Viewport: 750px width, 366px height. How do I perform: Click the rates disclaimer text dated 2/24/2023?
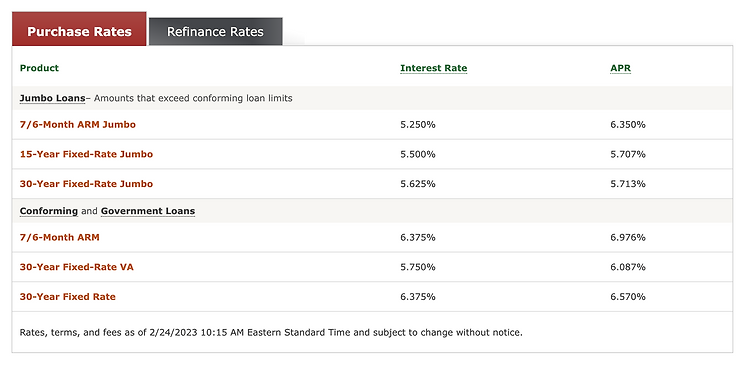tap(271, 333)
